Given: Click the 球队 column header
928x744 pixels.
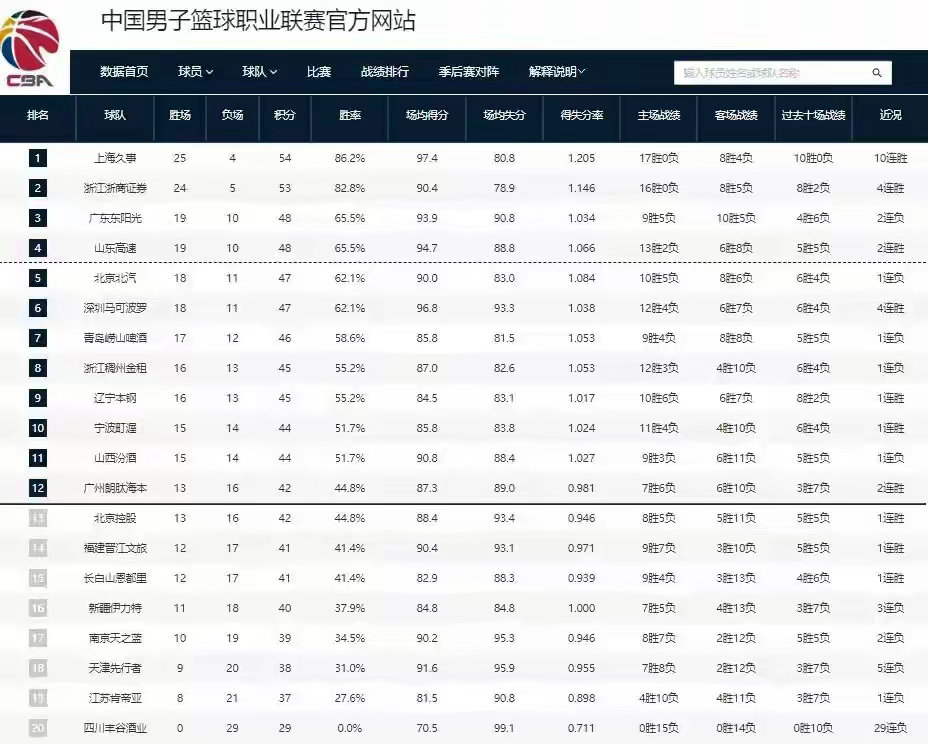Looking at the screenshot, I should click(115, 115).
